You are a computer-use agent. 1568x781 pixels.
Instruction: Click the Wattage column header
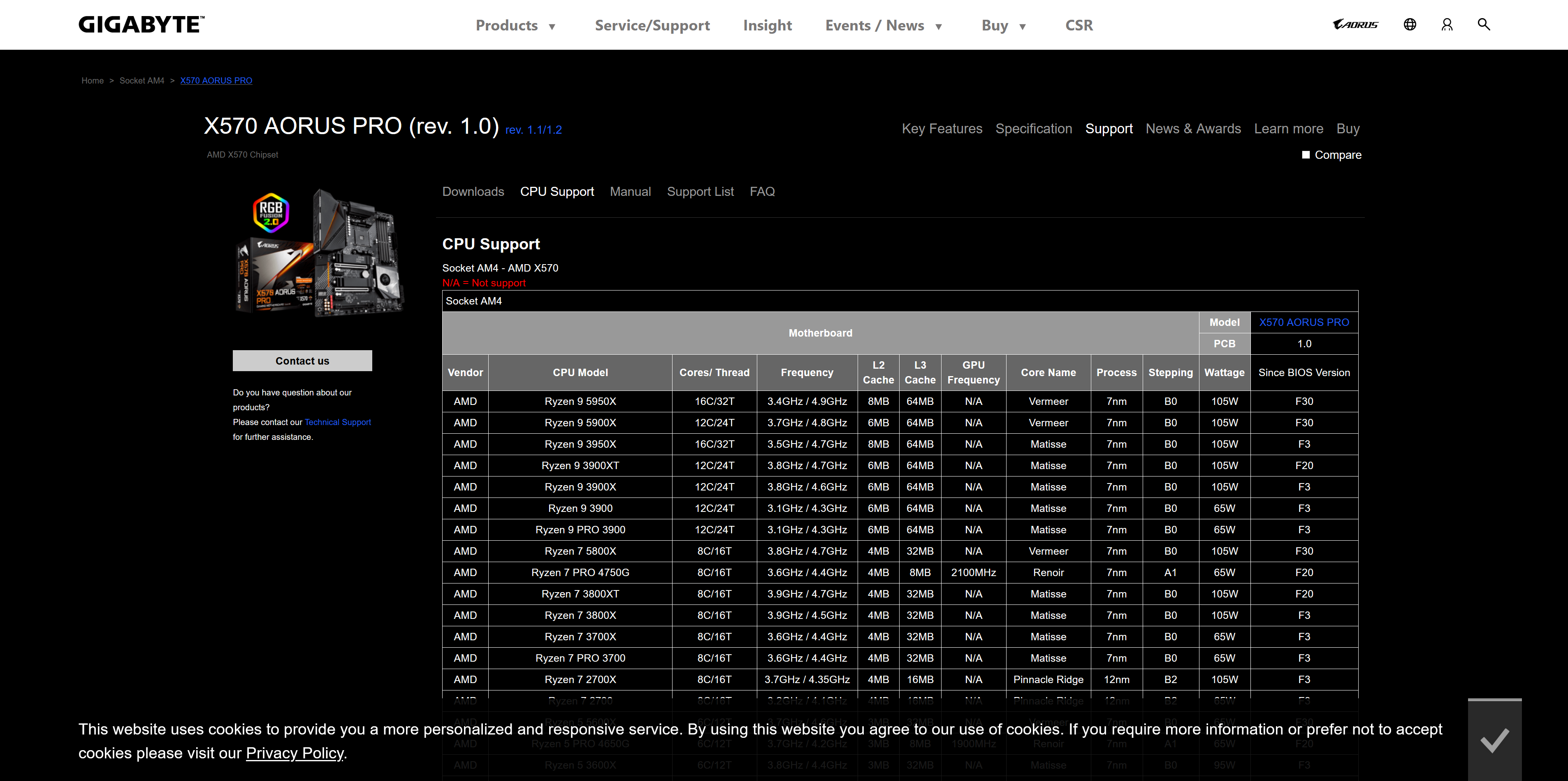pos(1224,372)
